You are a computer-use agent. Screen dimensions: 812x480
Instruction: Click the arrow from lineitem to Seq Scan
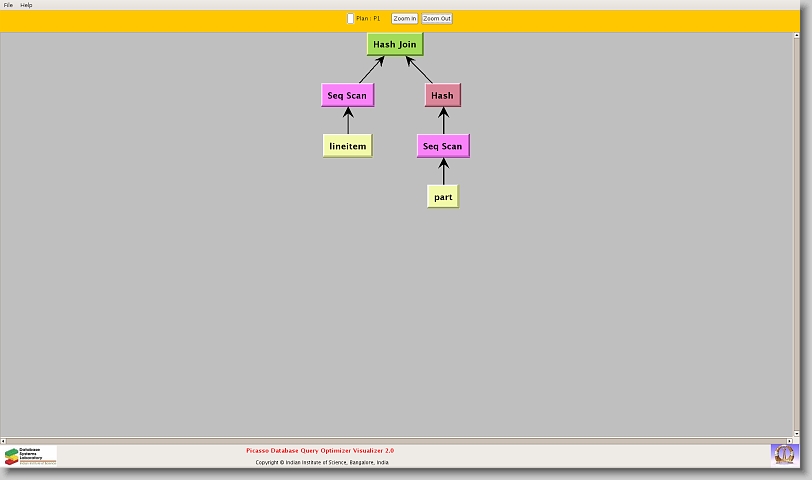348,121
